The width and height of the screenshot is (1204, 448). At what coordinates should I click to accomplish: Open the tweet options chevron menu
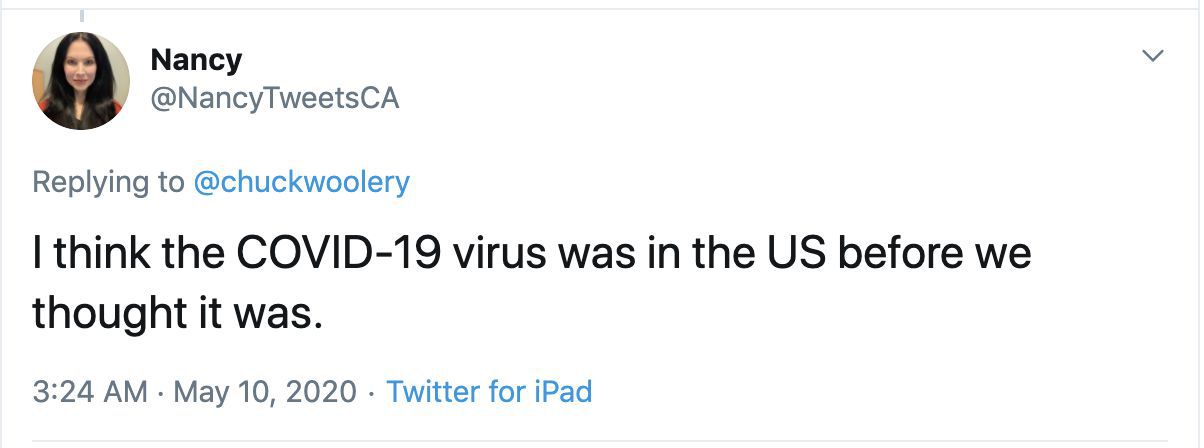click(1153, 56)
